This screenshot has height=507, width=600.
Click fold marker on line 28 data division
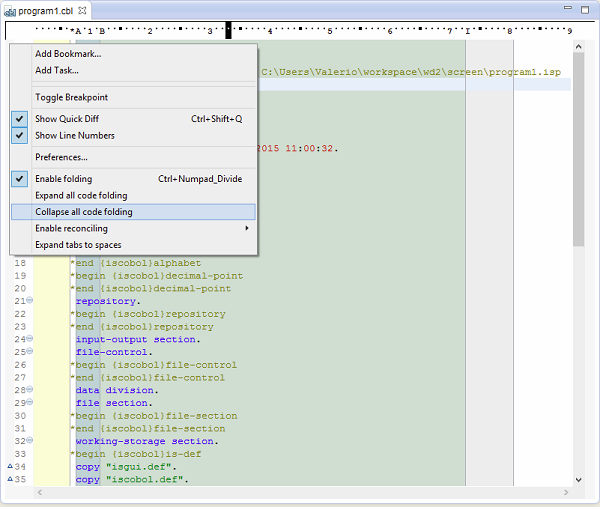[30, 390]
